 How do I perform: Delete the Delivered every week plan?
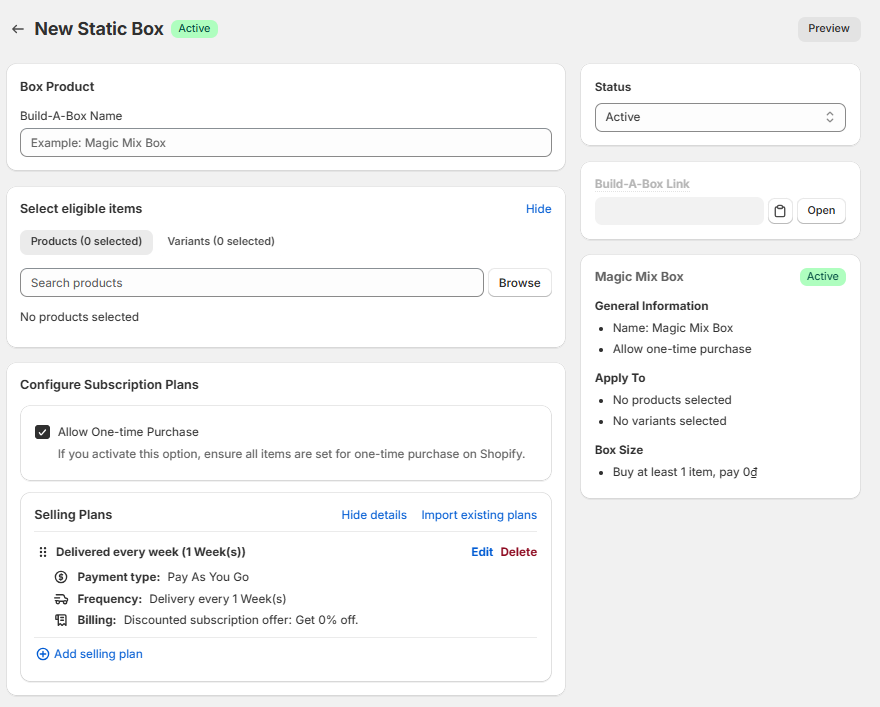pyautogui.click(x=519, y=552)
